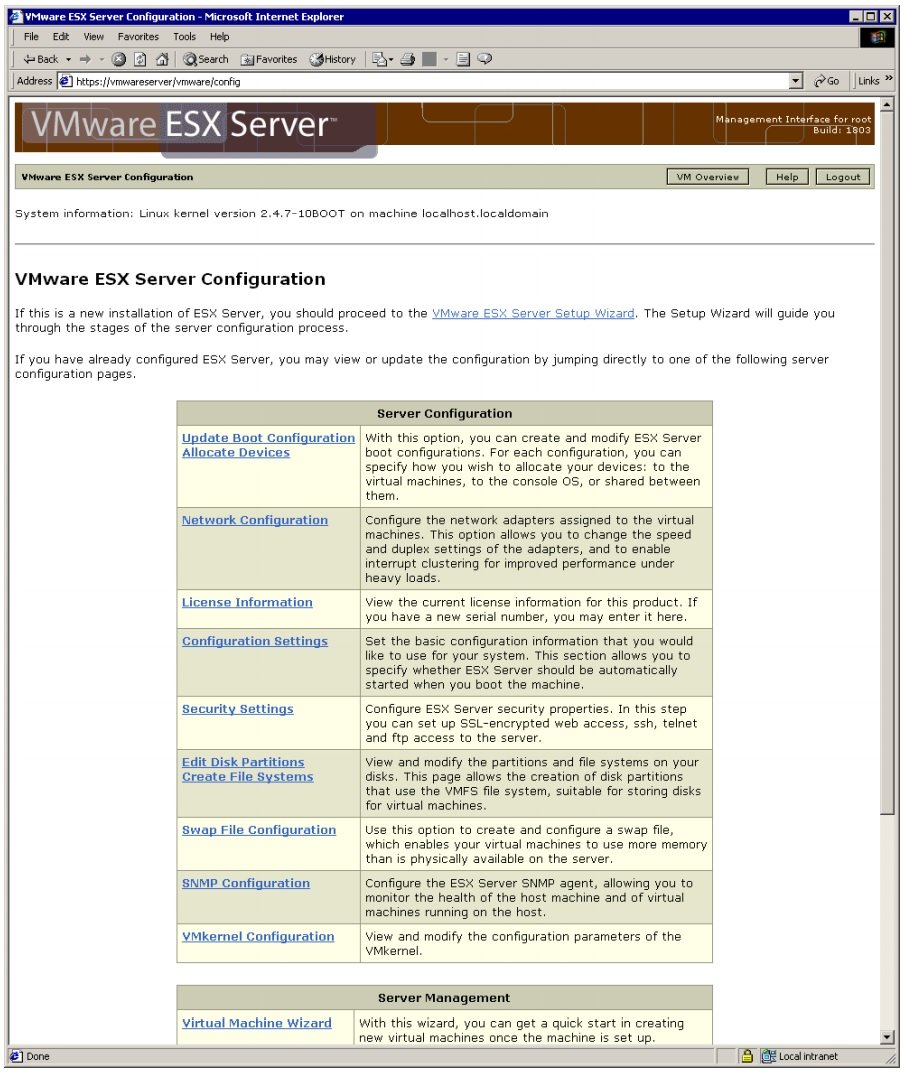
Task: Open the SNMP Configuration page
Action: click(245, 883)
